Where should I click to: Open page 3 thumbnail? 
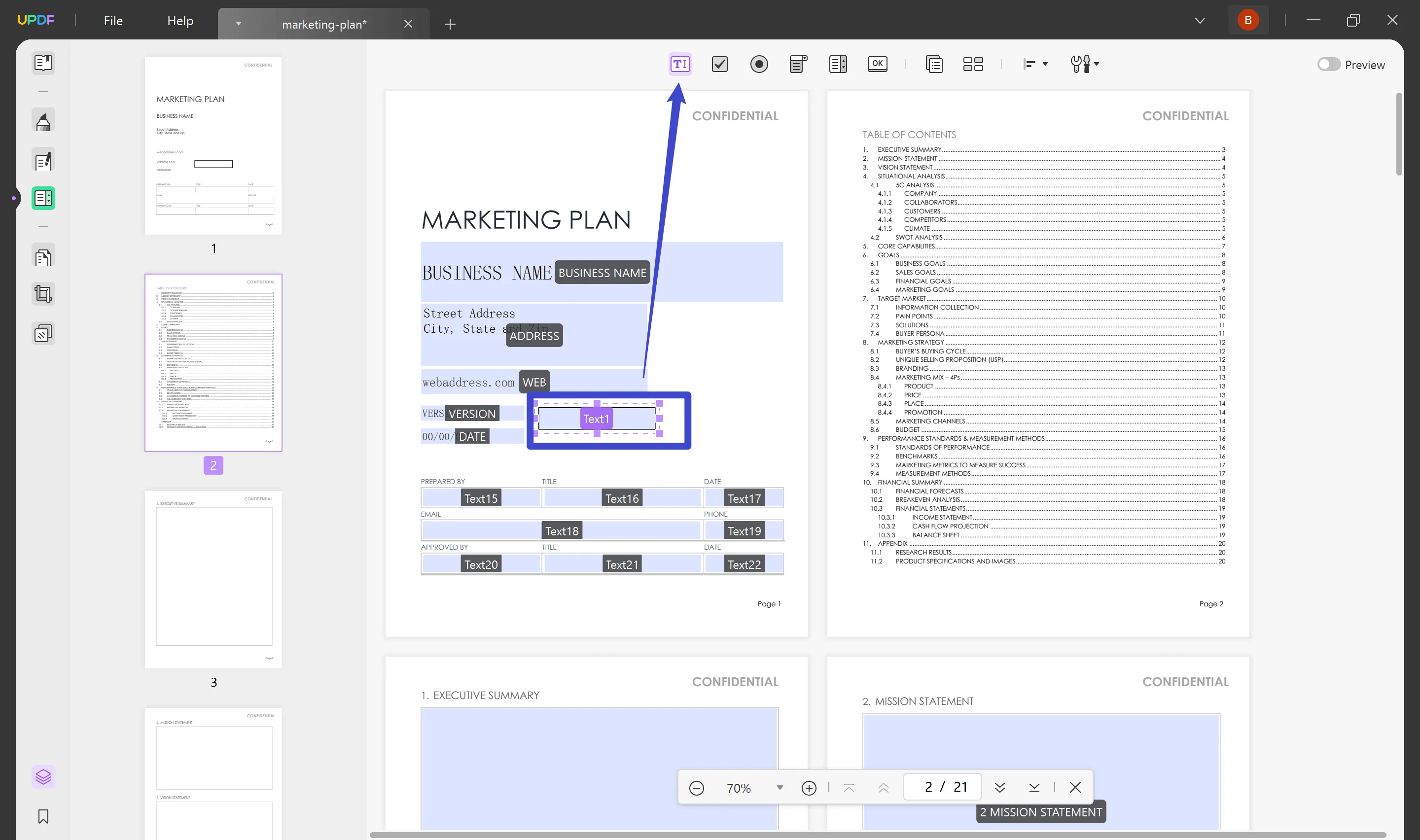click(213, 579)
